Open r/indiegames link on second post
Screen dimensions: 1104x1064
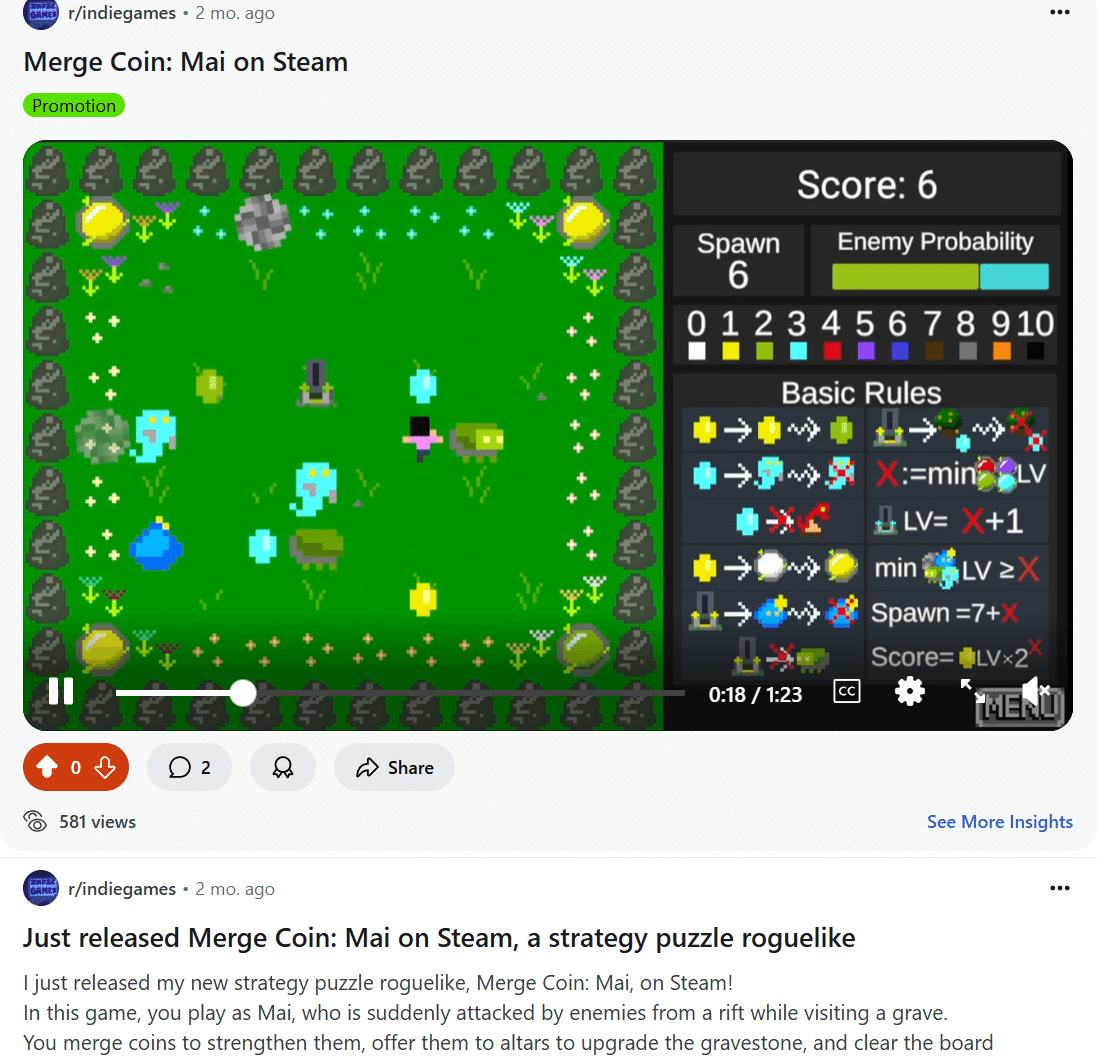tap(122, 889)
